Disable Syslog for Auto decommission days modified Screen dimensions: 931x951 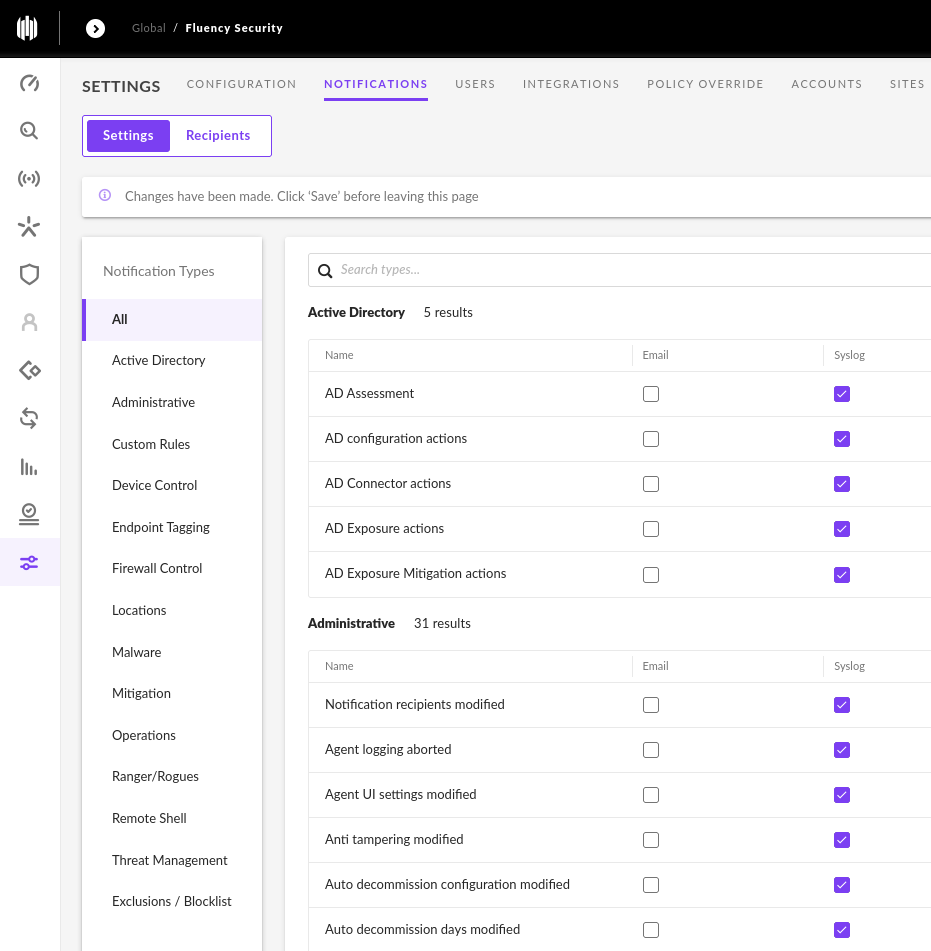(x=842, y=930)
